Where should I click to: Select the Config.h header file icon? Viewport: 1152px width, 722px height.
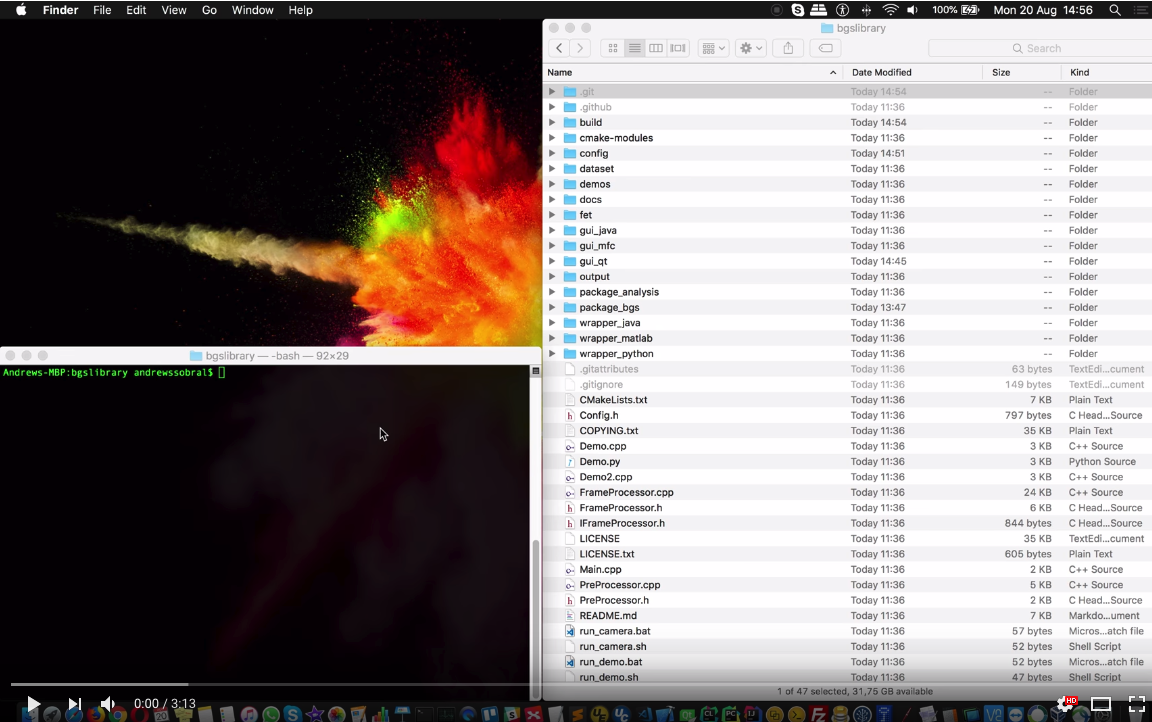pos(569,416)
